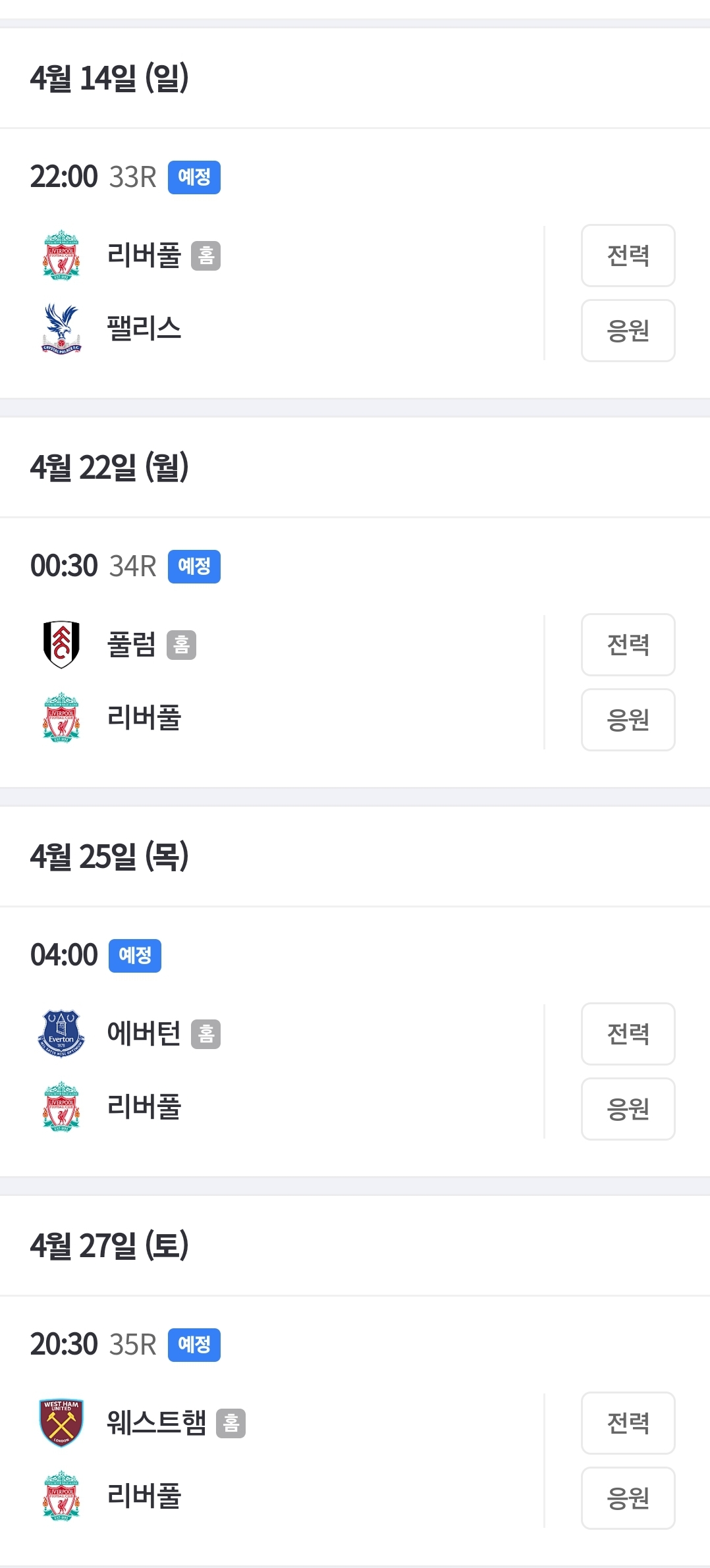Image resolution: width=710 pixels, height=1568 pixels.
Task: Click the Fulham club crest
Action: (x=61, y=644)
